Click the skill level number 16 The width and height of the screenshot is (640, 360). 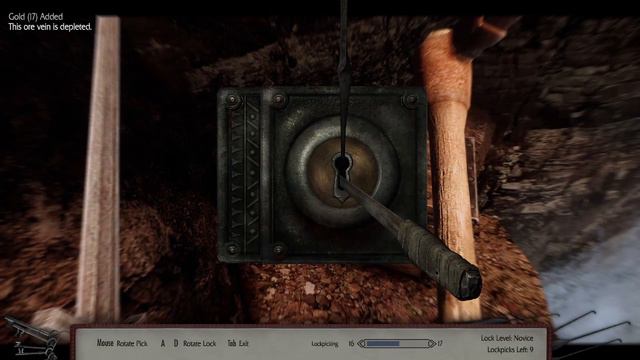[351, 344]
